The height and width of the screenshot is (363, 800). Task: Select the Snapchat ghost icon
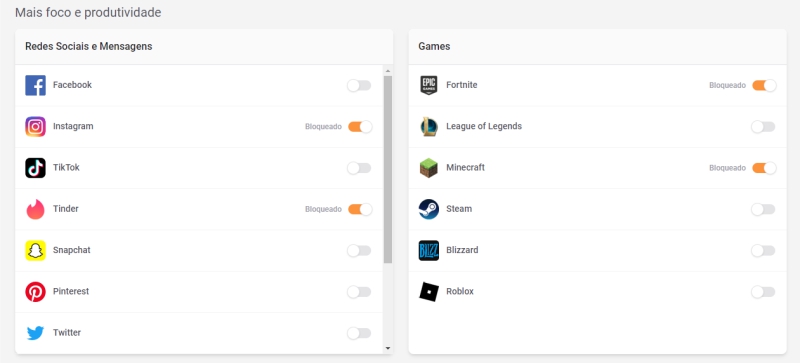[x=35, y=251]
